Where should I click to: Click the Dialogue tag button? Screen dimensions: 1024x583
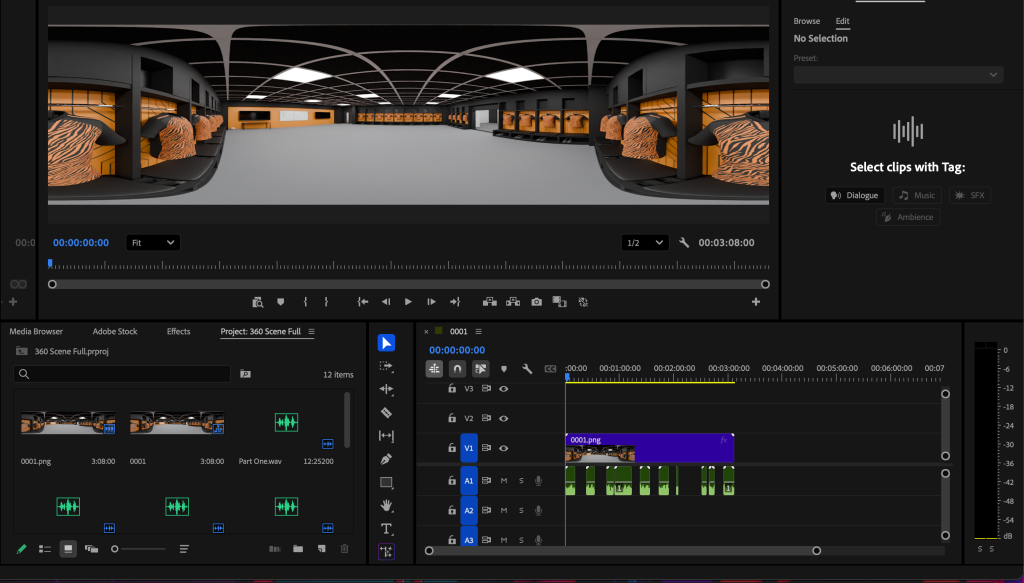coord(855,195)
